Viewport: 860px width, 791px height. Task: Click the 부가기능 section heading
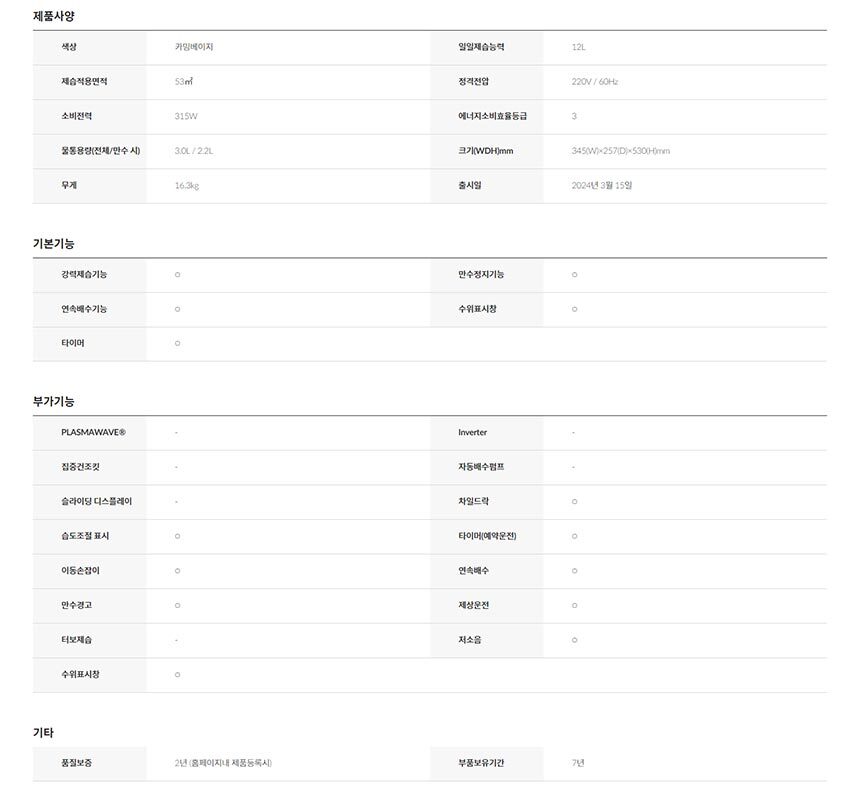54,401
